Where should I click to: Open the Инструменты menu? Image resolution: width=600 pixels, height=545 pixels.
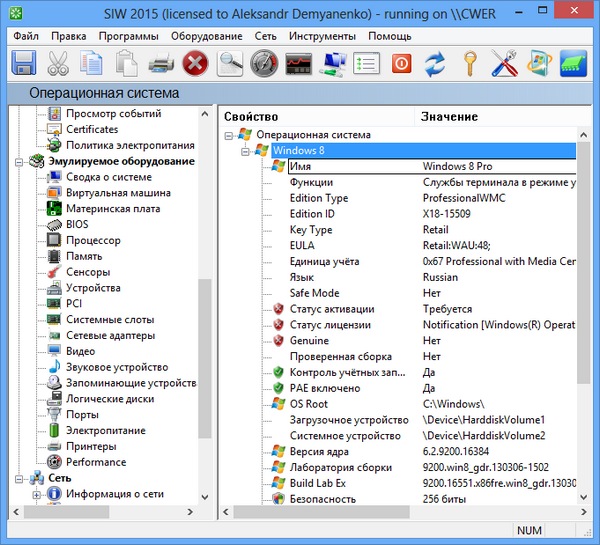point(322,36)
